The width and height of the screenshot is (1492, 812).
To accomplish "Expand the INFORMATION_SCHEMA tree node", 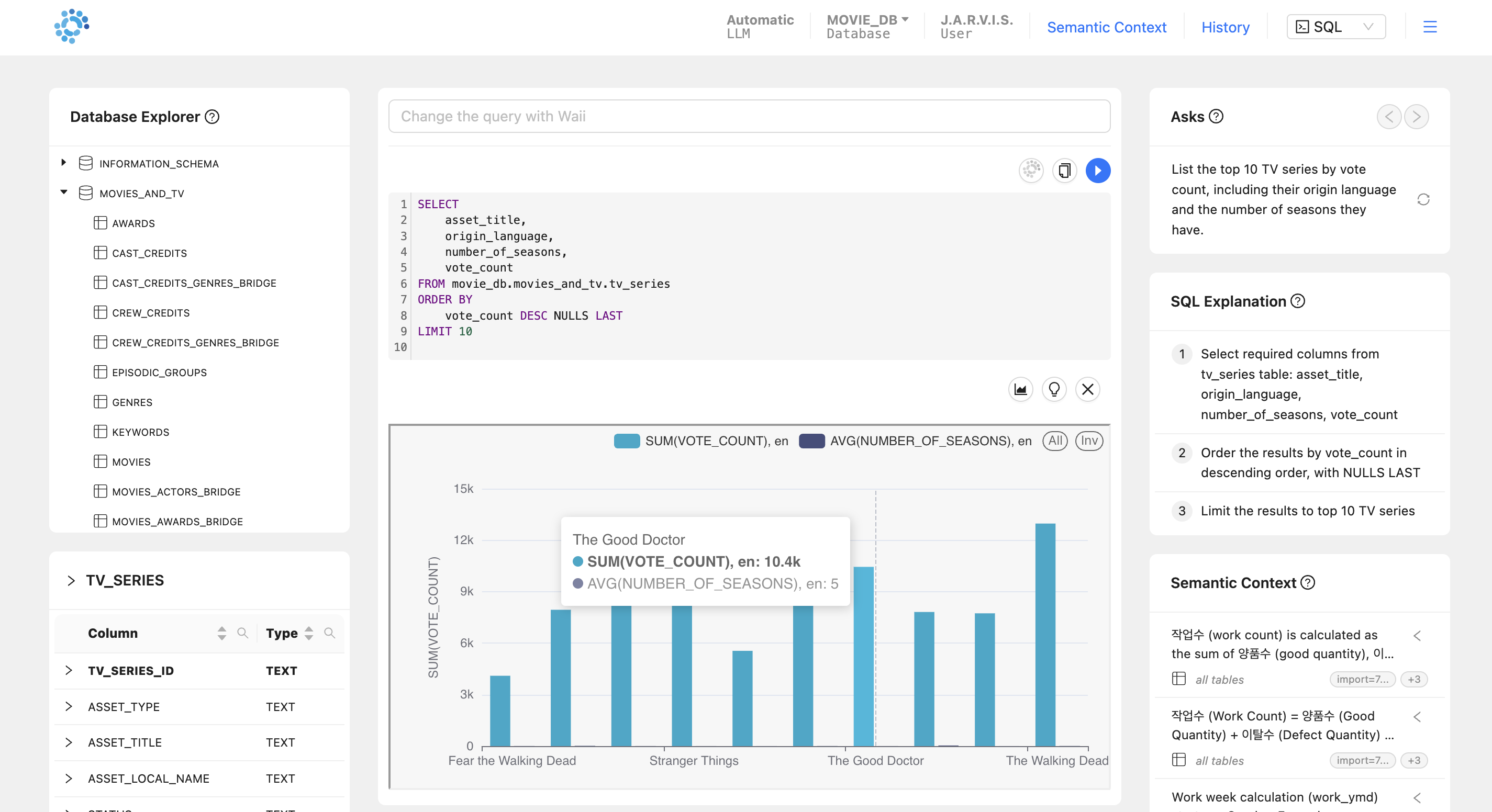I will (64, 163).
